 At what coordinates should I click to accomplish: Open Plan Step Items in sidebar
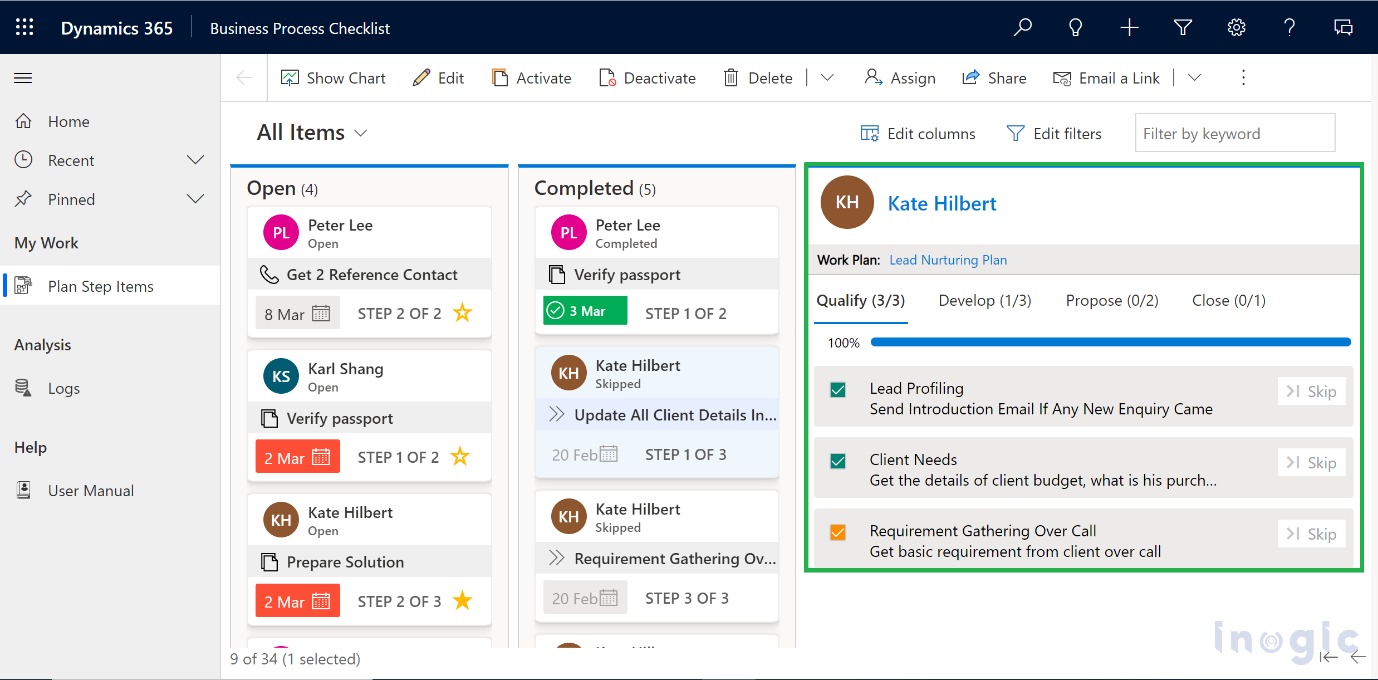(x=110, y=286)
